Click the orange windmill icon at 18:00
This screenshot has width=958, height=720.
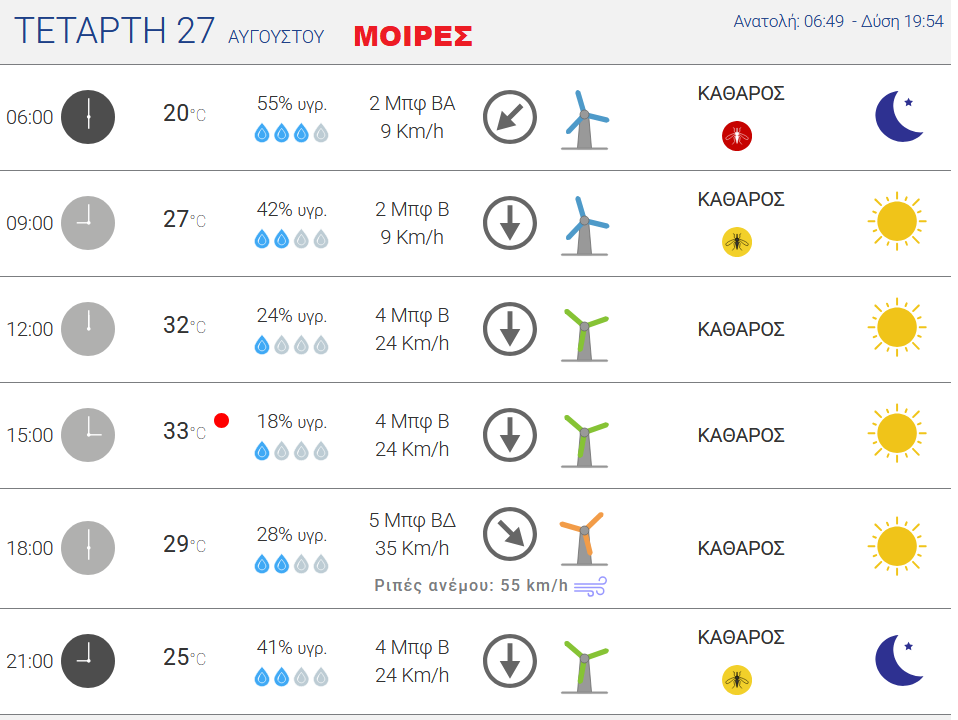583,539
